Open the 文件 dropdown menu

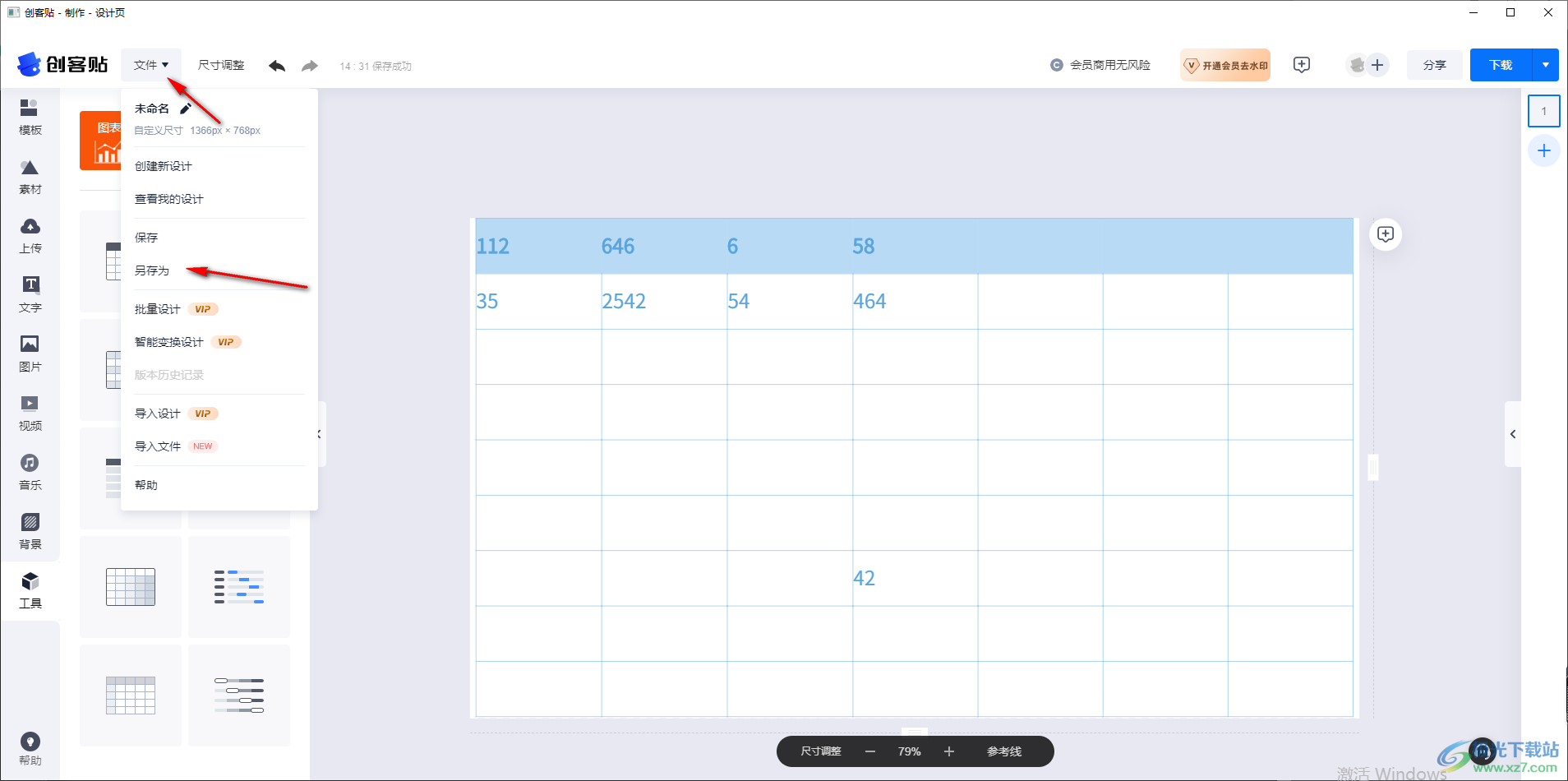(151, 65)
